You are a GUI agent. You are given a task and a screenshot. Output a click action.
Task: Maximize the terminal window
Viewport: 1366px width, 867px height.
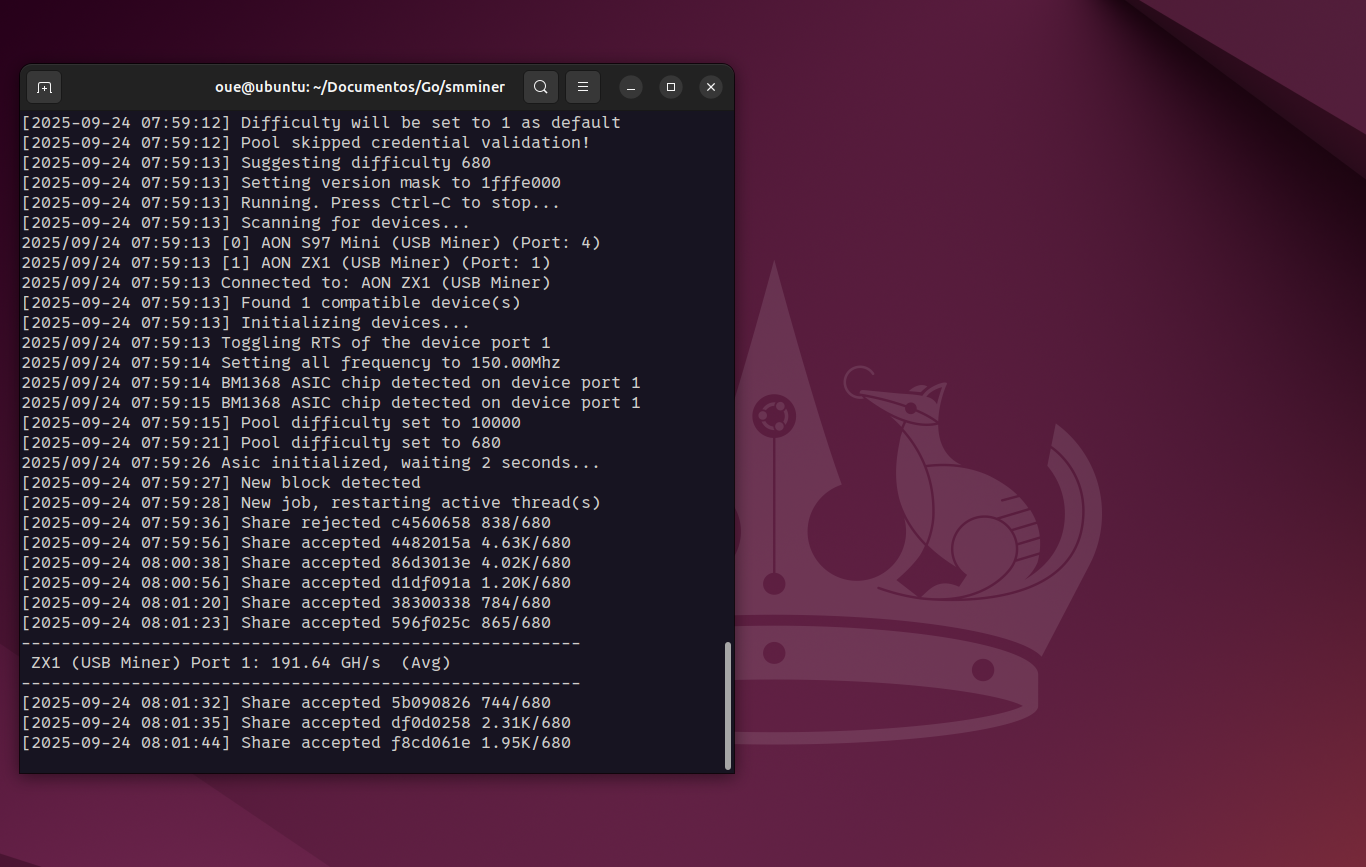[x=671, y=87]
